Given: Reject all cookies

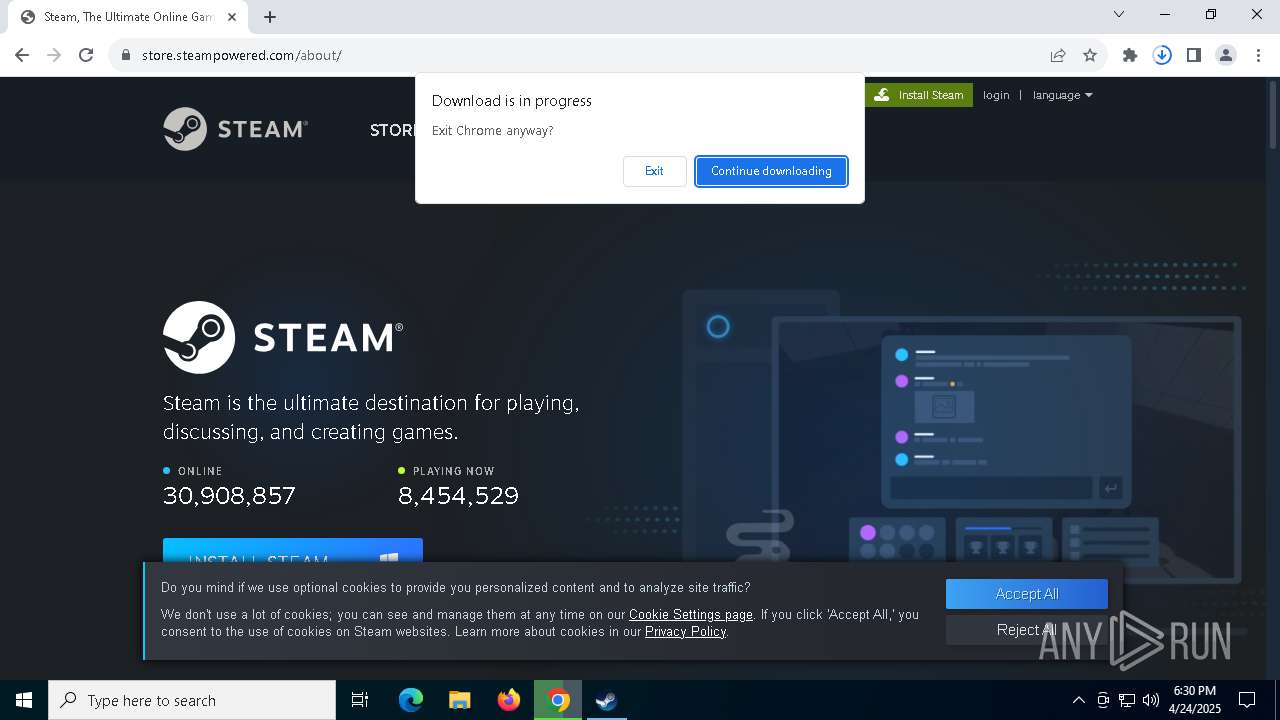Looking at the screenshot, I should click(1027, 630).
